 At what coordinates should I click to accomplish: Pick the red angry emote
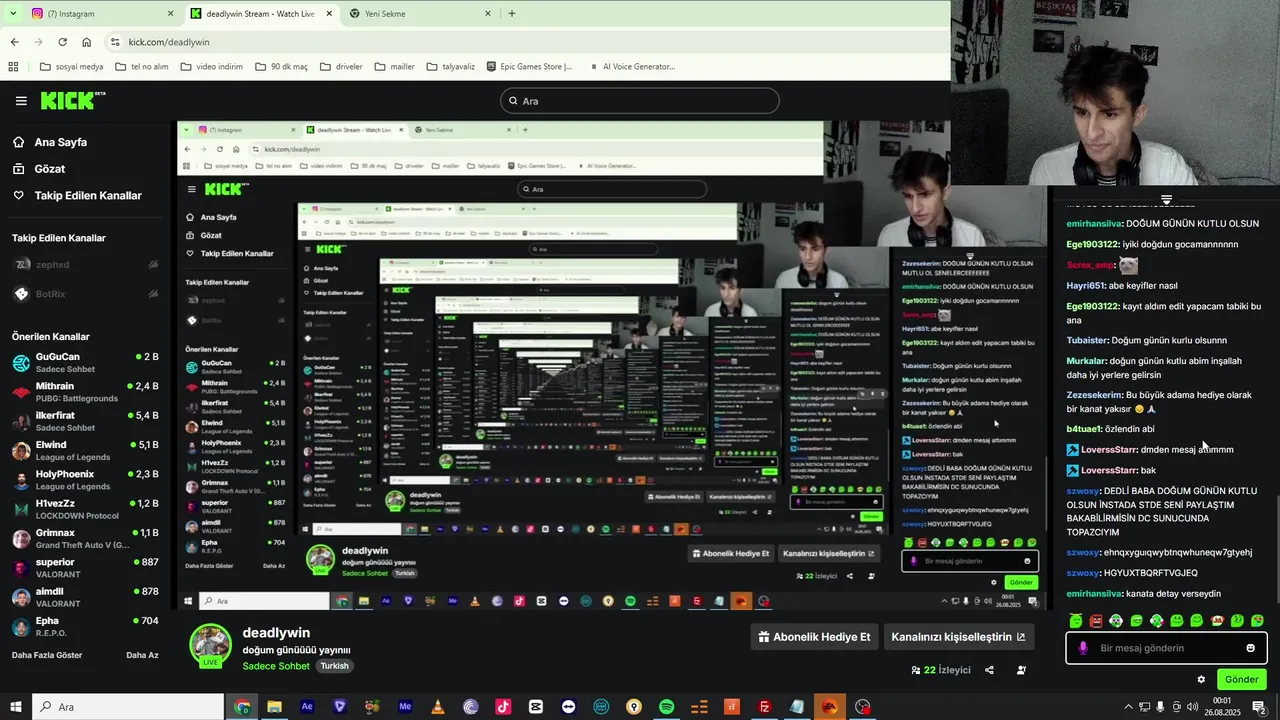[1096, 621]
